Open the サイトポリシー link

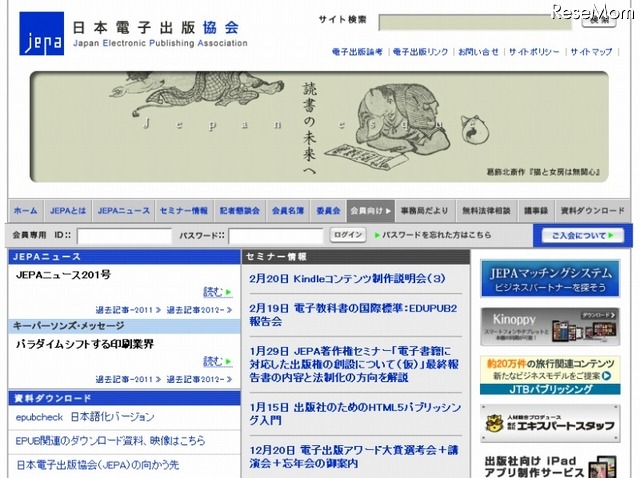534,52
